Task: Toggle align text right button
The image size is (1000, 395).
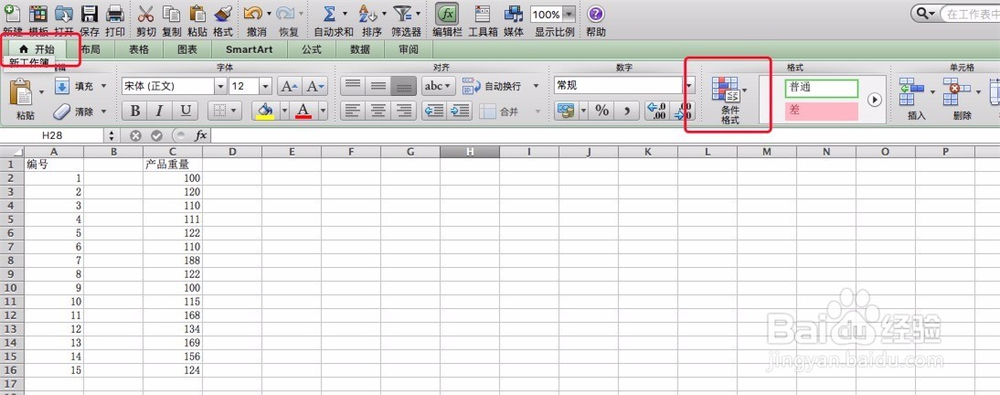Action: point(404,111)
